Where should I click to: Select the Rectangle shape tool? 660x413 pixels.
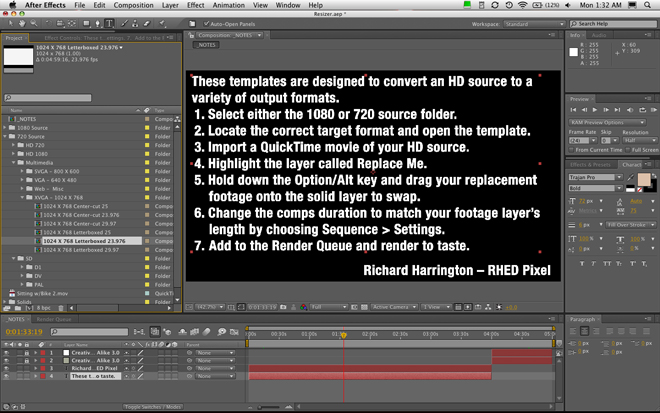(x=86, y=24)
